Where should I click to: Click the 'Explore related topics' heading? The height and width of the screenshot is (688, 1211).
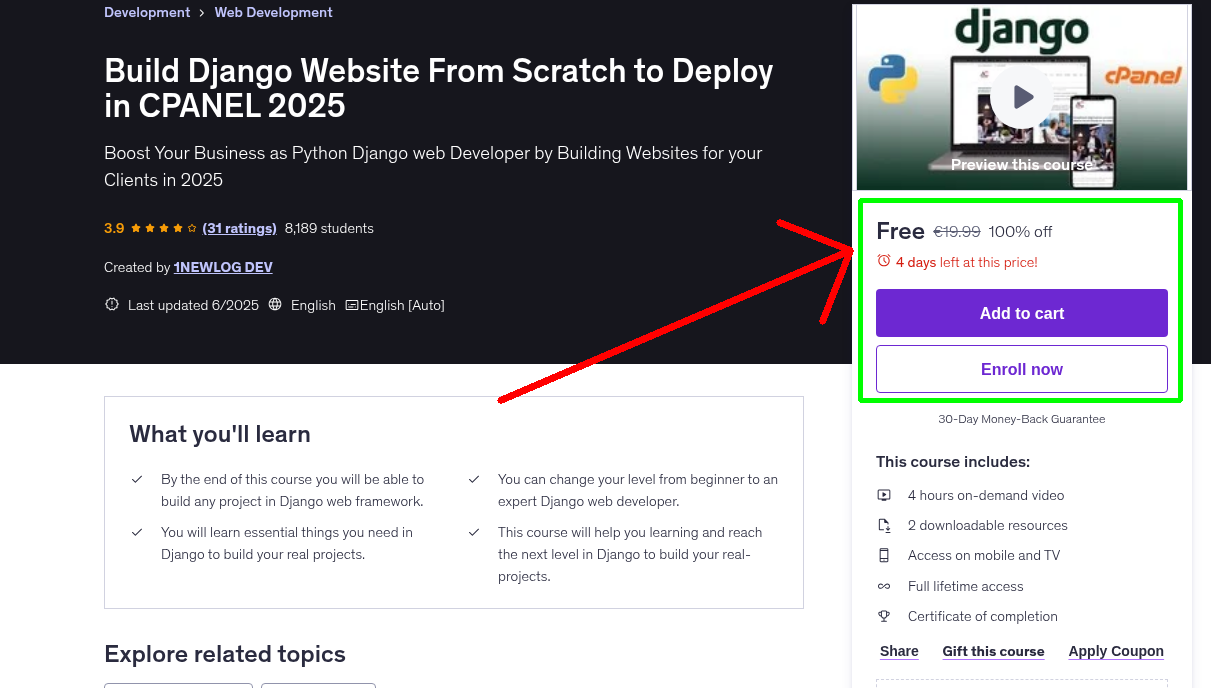(225, 654)
